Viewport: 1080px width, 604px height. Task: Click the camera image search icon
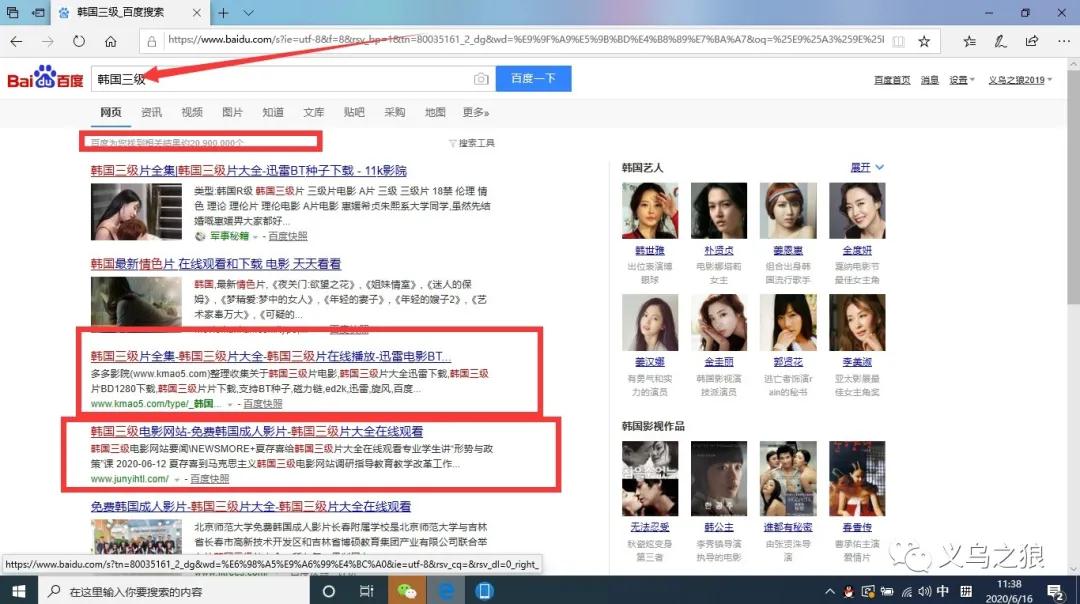[481, 79]
